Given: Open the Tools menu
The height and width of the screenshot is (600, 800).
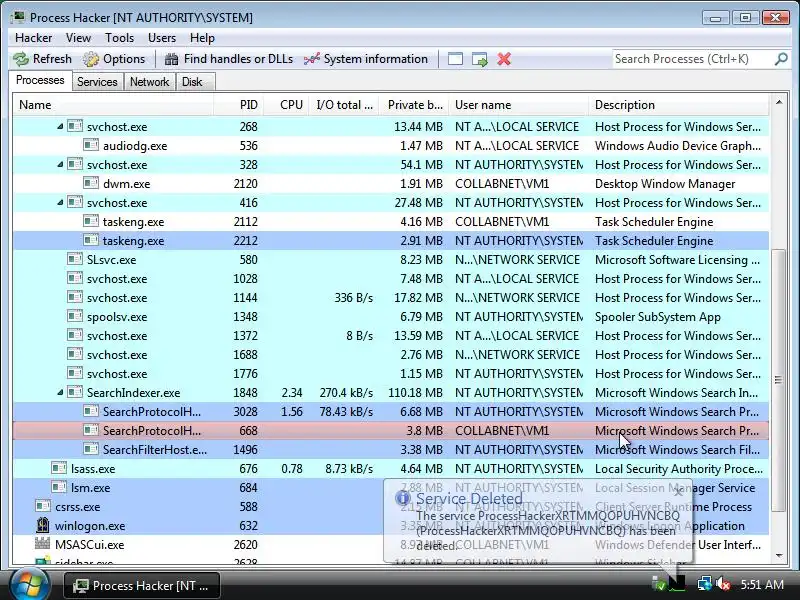Looking at the screenshot, I should point(119,38).
